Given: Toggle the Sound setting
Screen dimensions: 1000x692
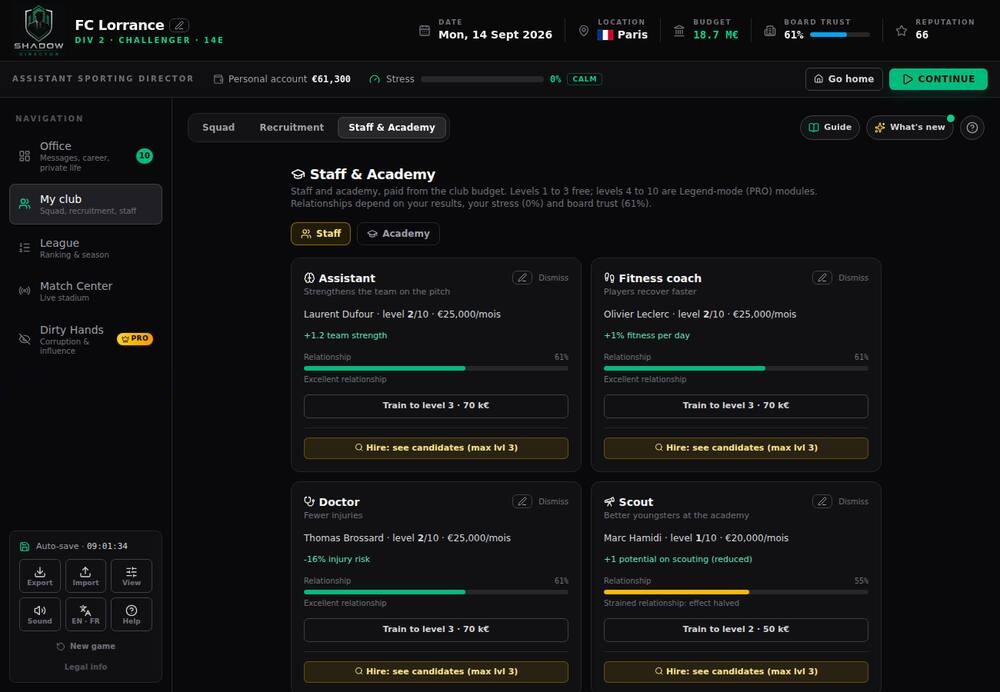Looking at the screenshot, I should click(40, 614).
